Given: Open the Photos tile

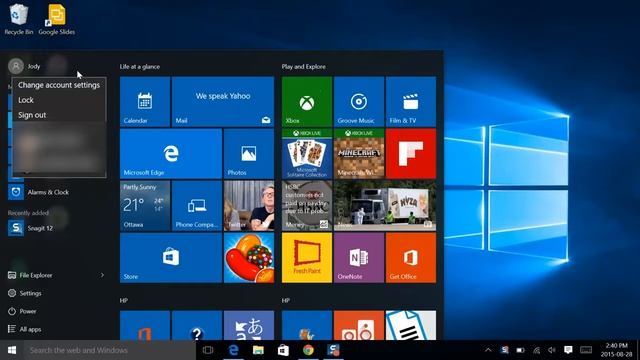Looking at the screenshot, I should coord(249,153).
